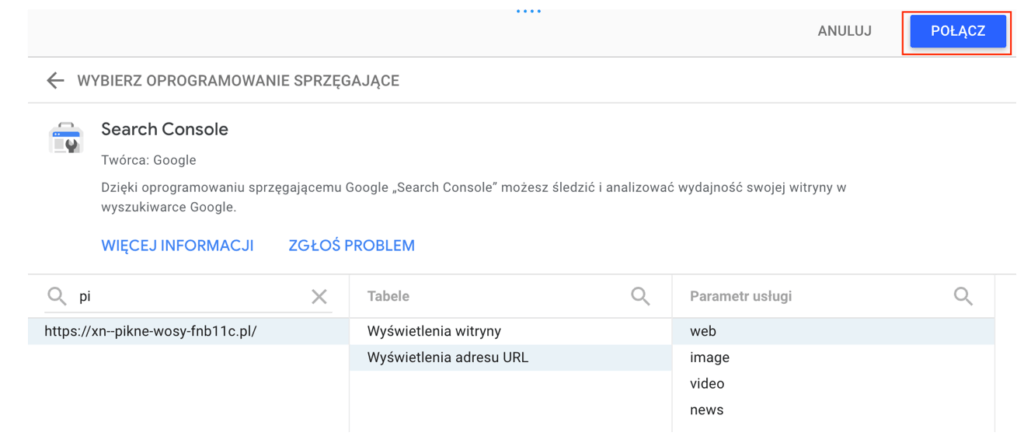Open search in Parametr usługi column
The image size is (1024, 443).
coord(962,296)
